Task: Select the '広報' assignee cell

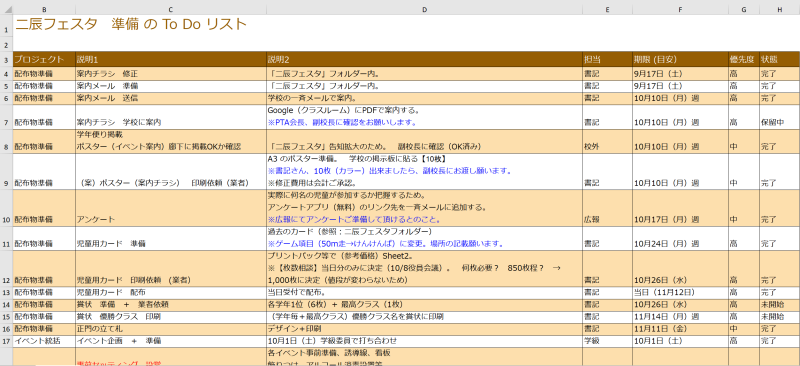Action: coord(607,208)
